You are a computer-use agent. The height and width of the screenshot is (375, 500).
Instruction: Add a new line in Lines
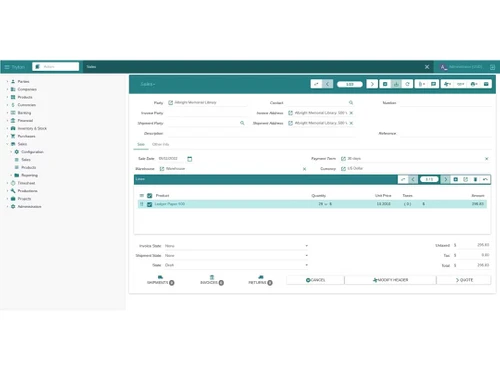(456, 179)
